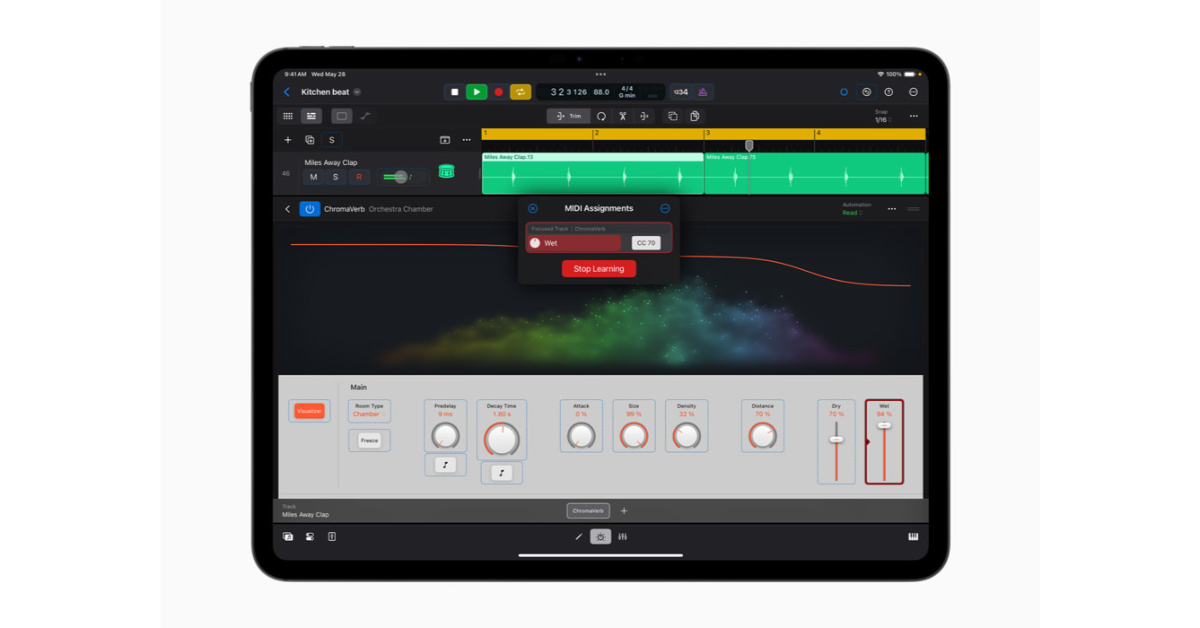1200x628 pixels.
Task: Open plugin area more options
Action: 891,209
